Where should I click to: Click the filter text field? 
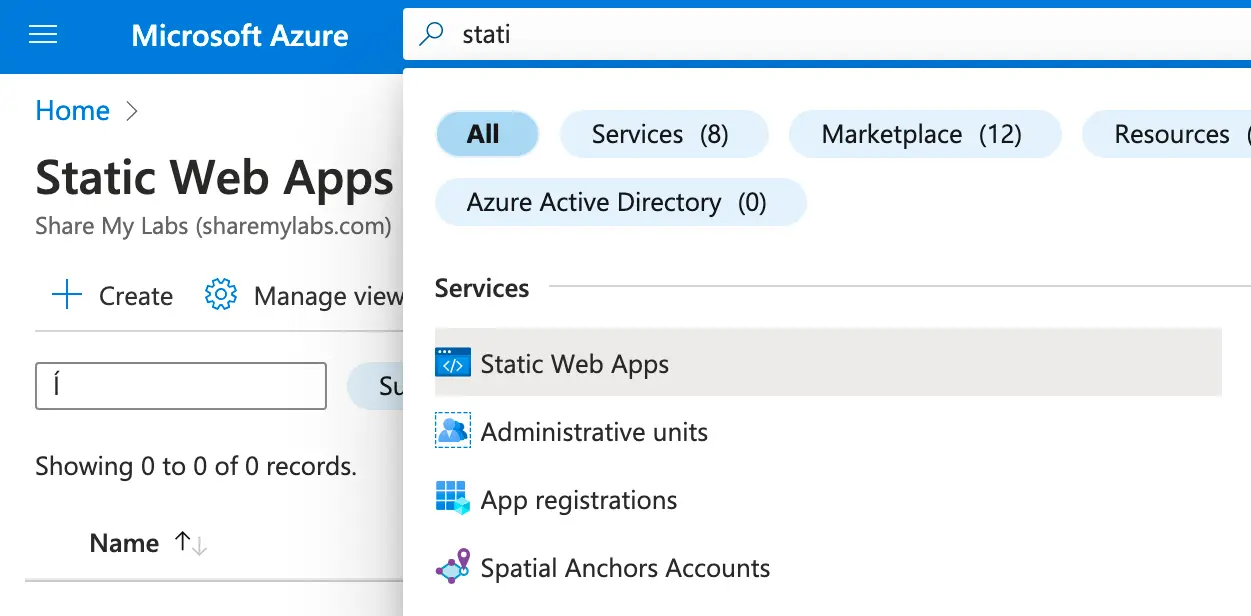point(181,386)
